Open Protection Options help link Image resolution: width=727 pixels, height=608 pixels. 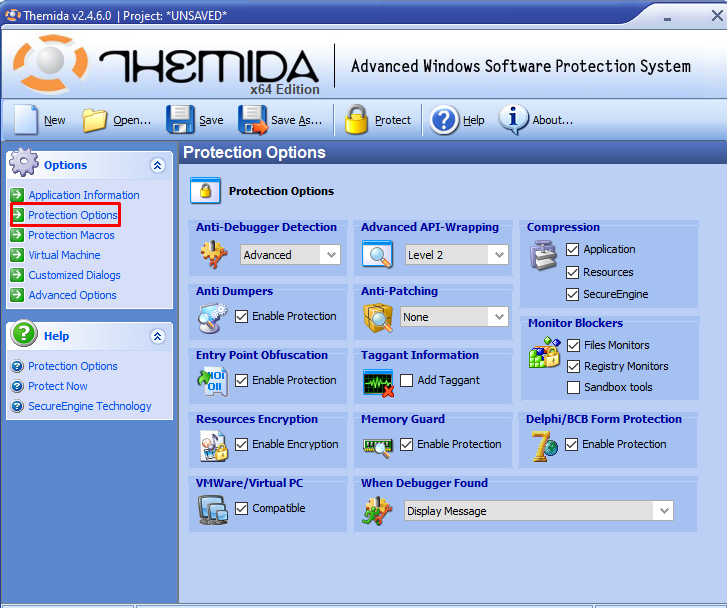coord(73,366)
